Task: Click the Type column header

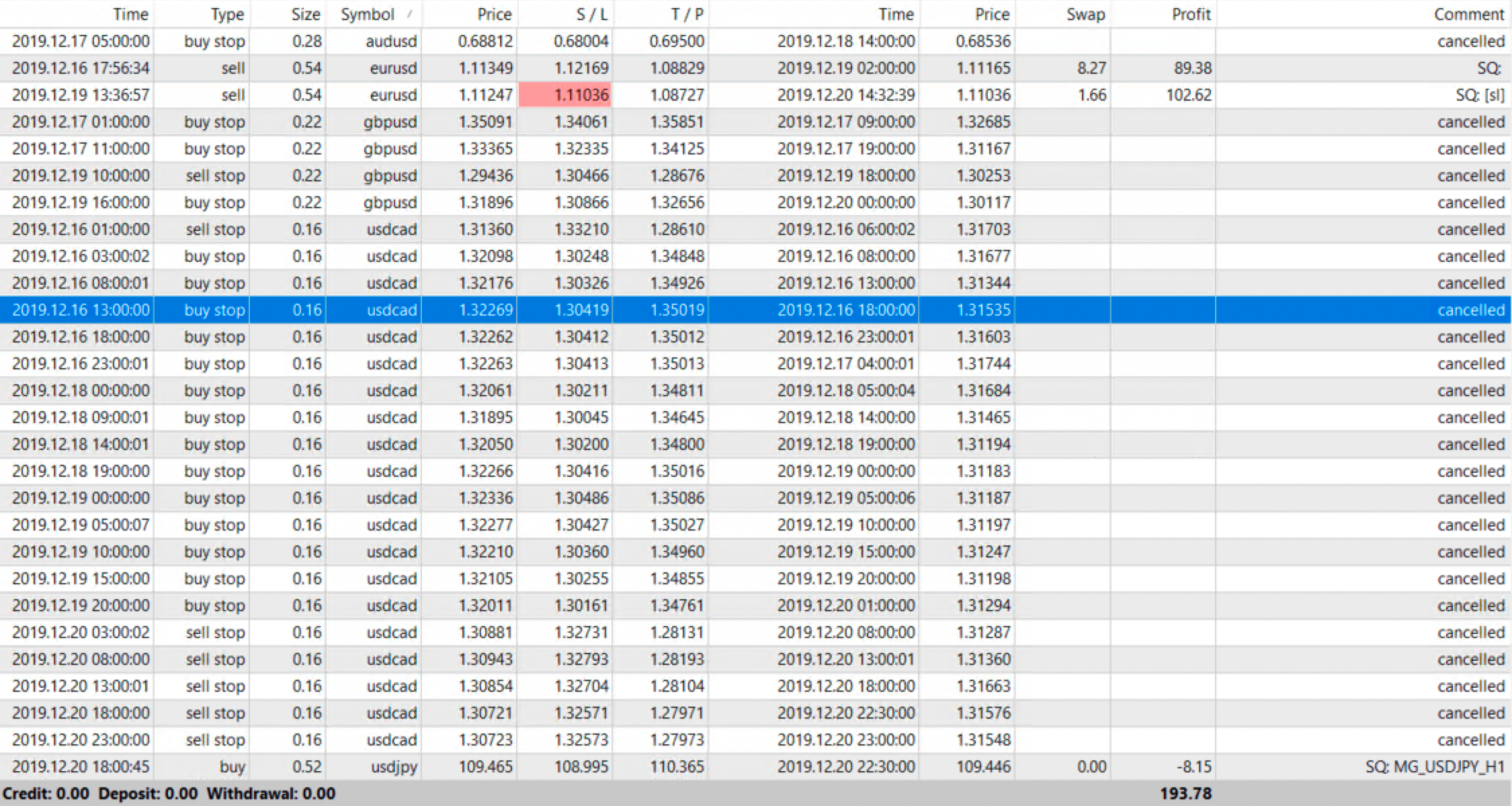Action: 226,14
